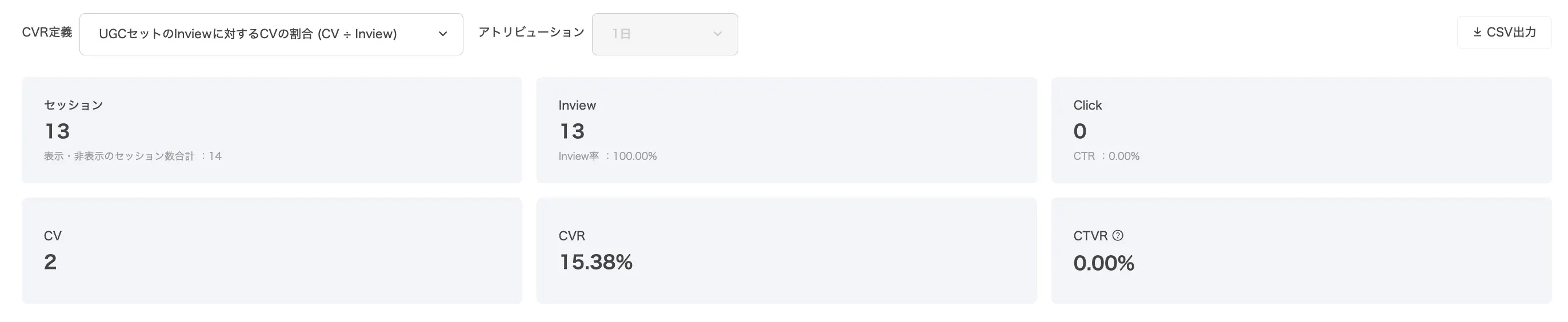Click the session count value 13
The height and width of the screenshot is (322, 1568).
coord(57,131)
